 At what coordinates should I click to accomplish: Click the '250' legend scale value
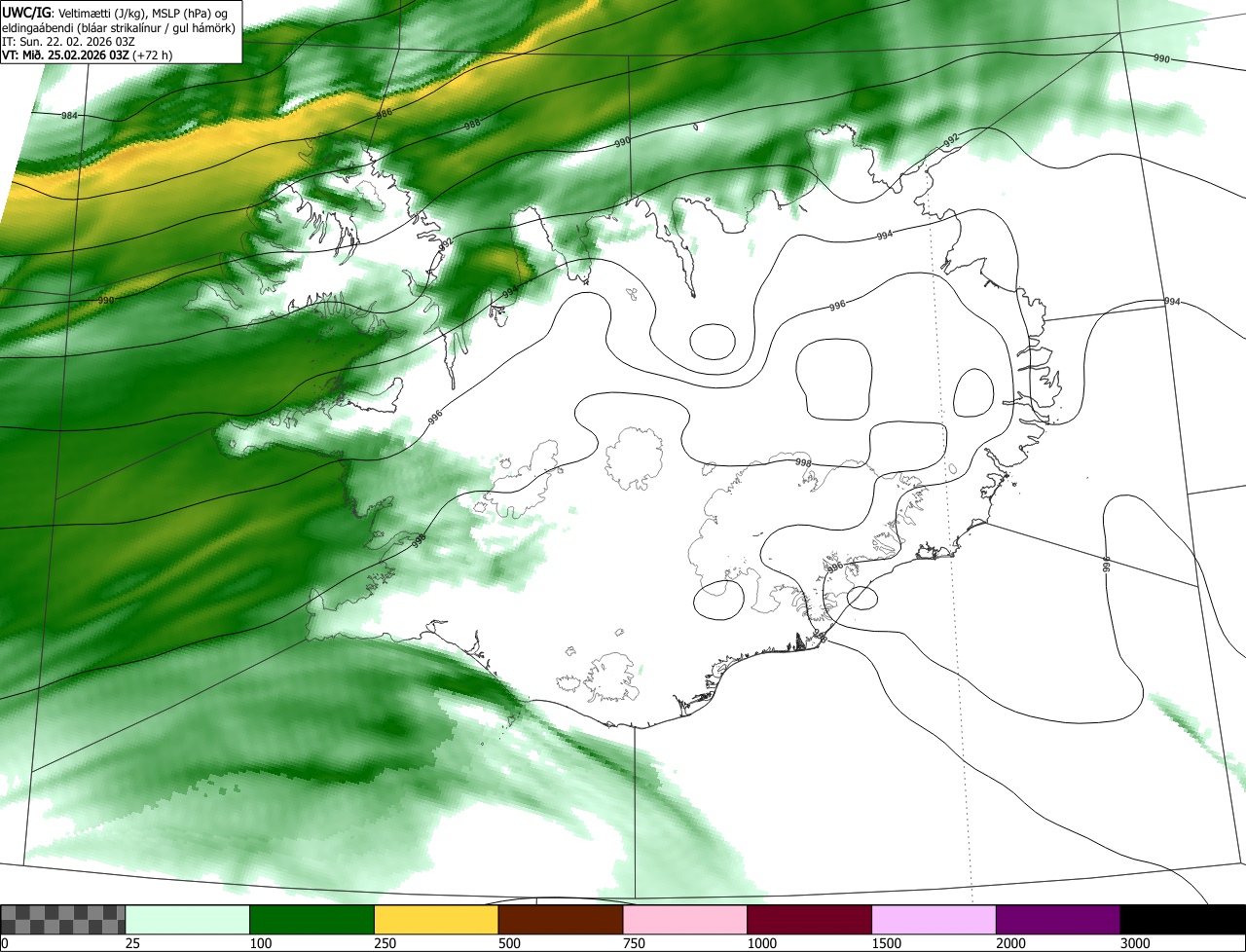385,943
